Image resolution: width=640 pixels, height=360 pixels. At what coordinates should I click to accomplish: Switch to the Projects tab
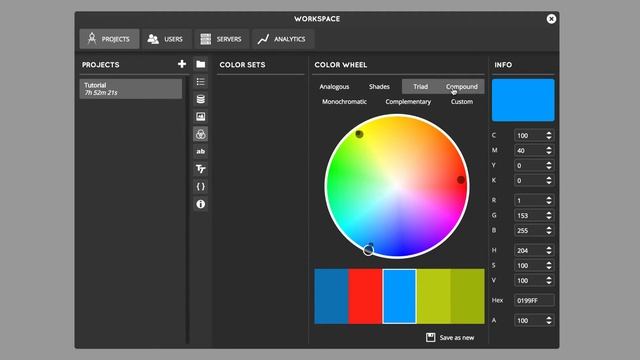pos(109,39)
